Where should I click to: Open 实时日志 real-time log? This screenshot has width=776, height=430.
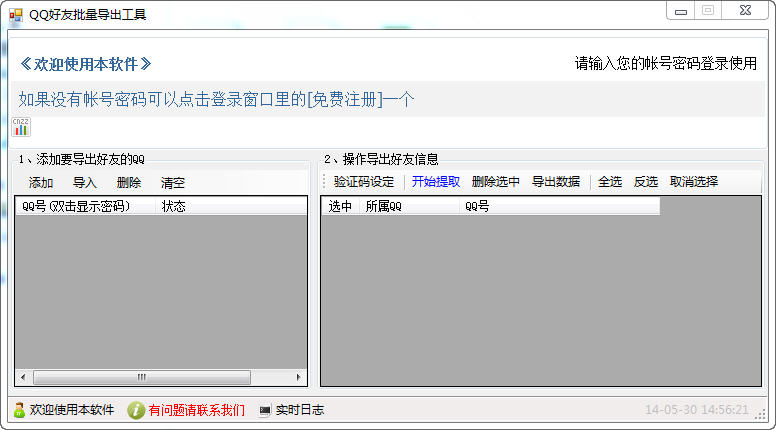coord(299,410)
